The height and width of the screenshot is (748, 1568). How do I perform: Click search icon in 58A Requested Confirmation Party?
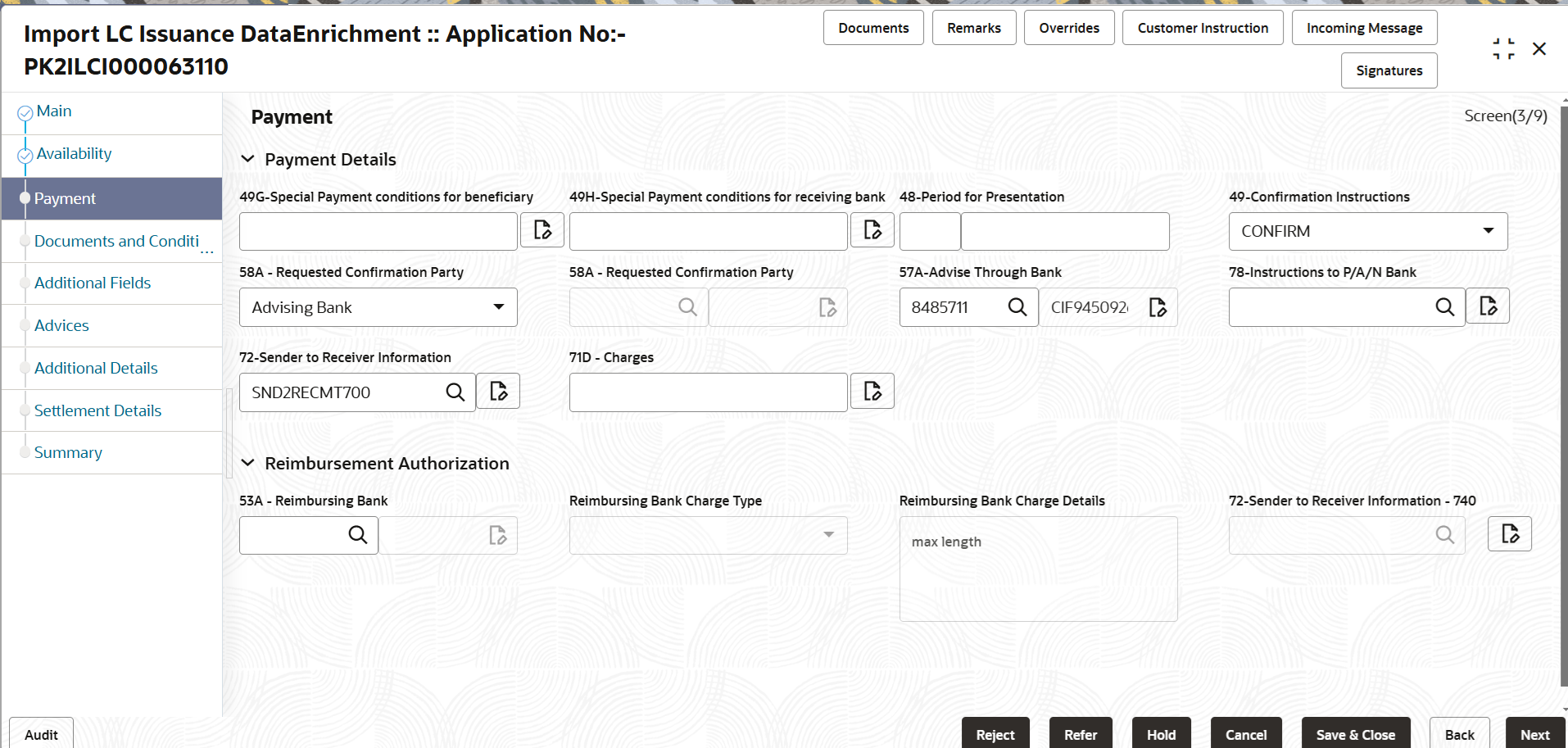pyautogui.click(x=687, y=307)
